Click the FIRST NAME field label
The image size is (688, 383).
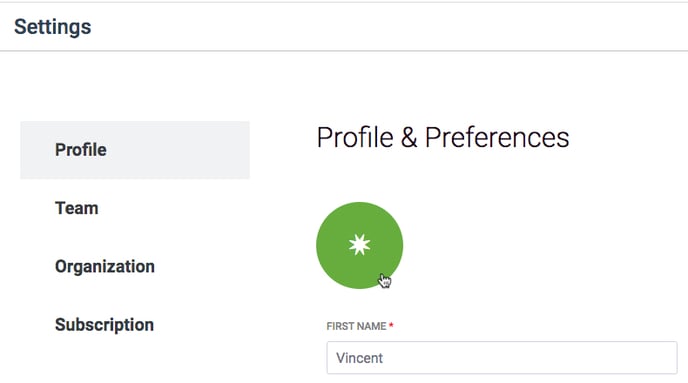click(x=356, y=326)
